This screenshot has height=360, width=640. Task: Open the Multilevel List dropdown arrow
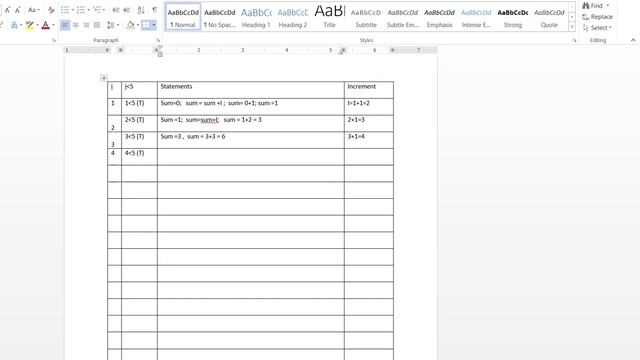click(104, 10)
